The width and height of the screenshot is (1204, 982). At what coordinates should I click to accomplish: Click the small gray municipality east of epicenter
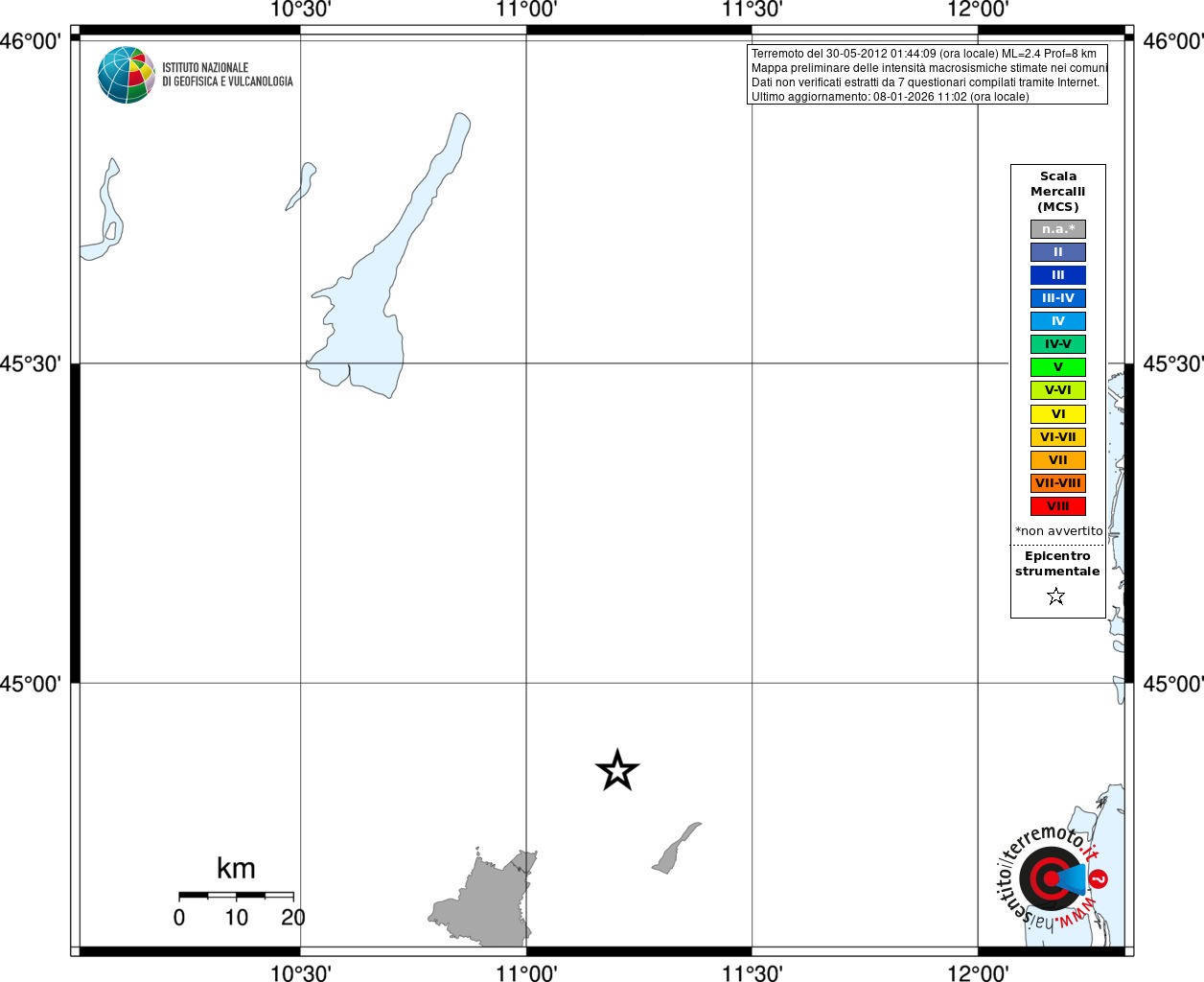point(675,850)
